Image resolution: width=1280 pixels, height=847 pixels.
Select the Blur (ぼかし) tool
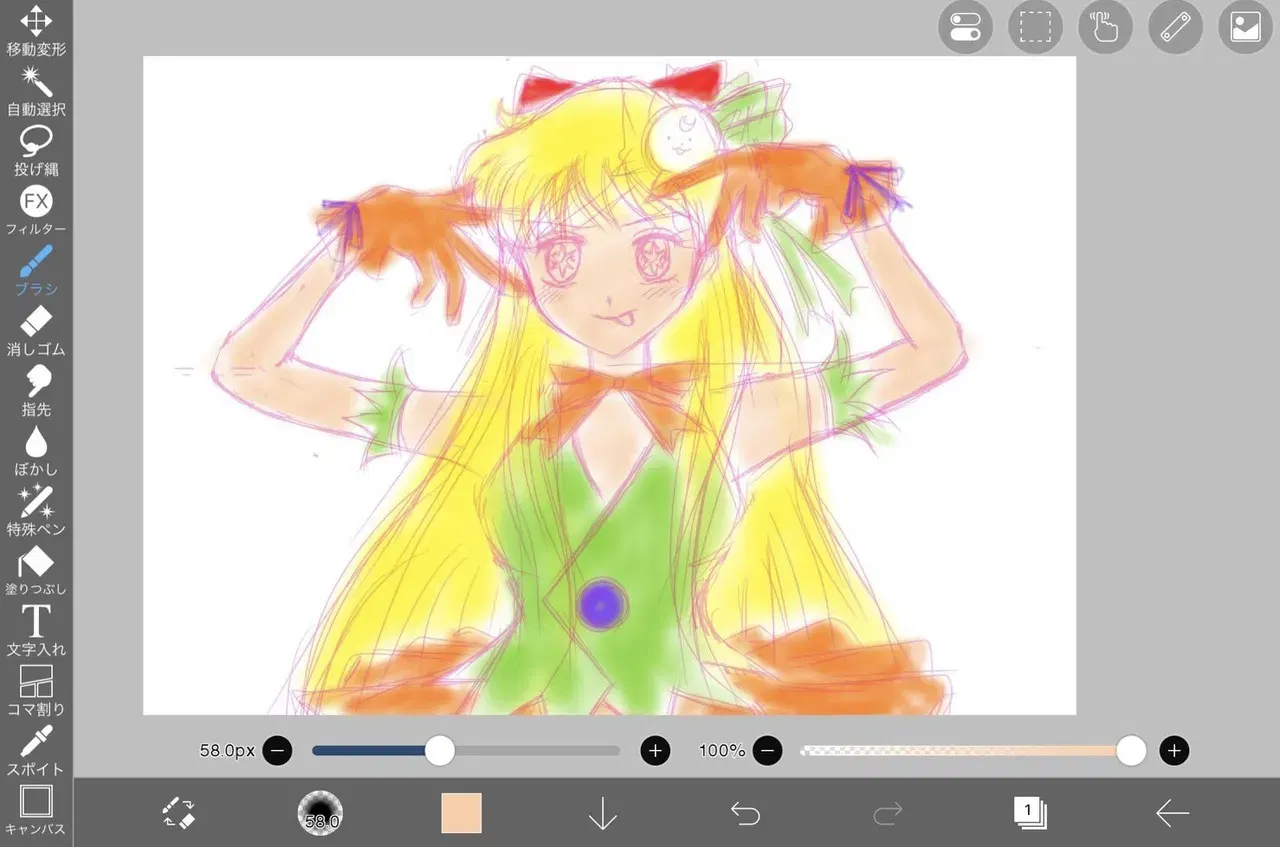[x=36, y=450]
